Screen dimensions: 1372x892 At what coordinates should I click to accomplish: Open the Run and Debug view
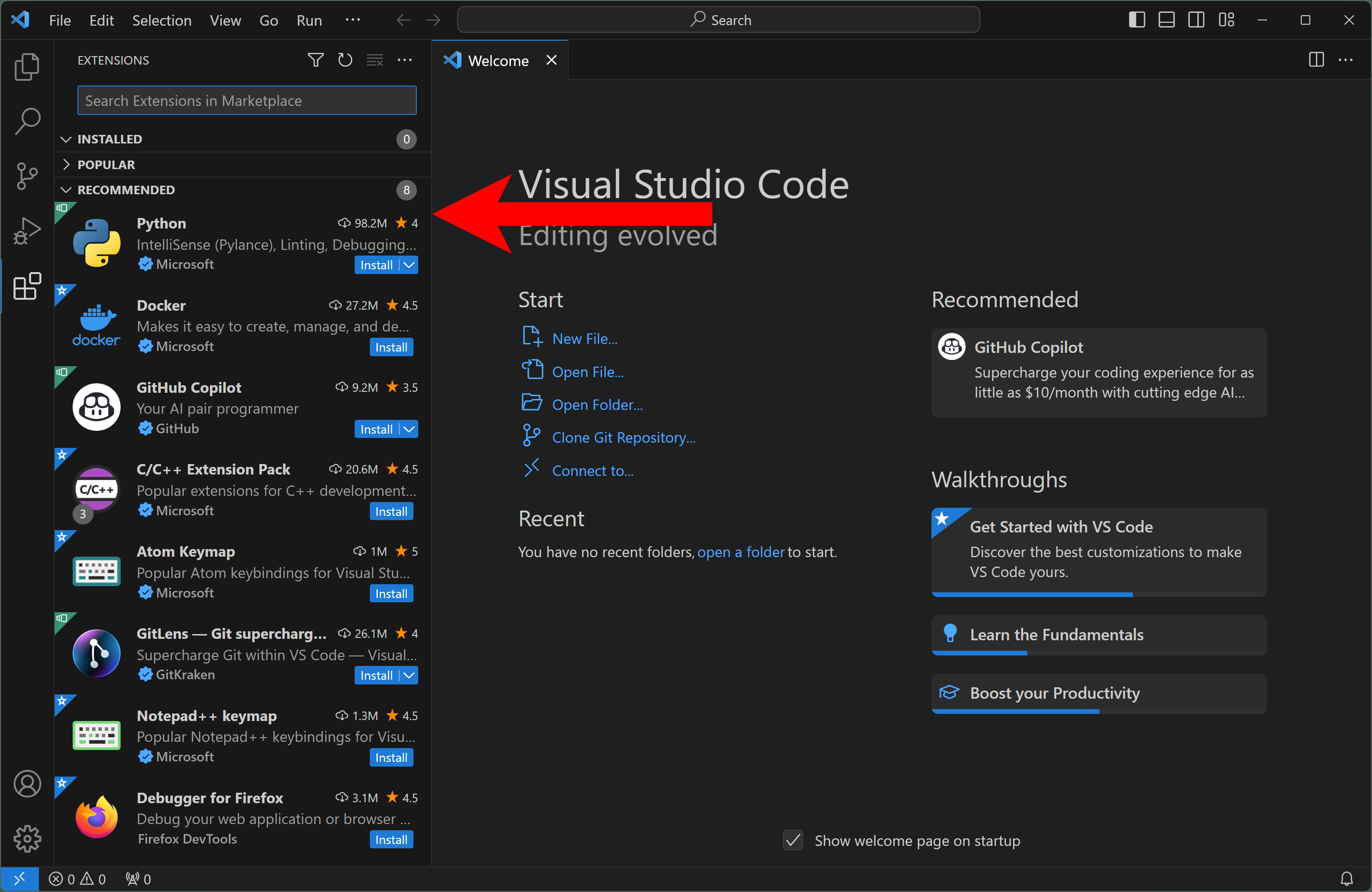pos(27,231)
